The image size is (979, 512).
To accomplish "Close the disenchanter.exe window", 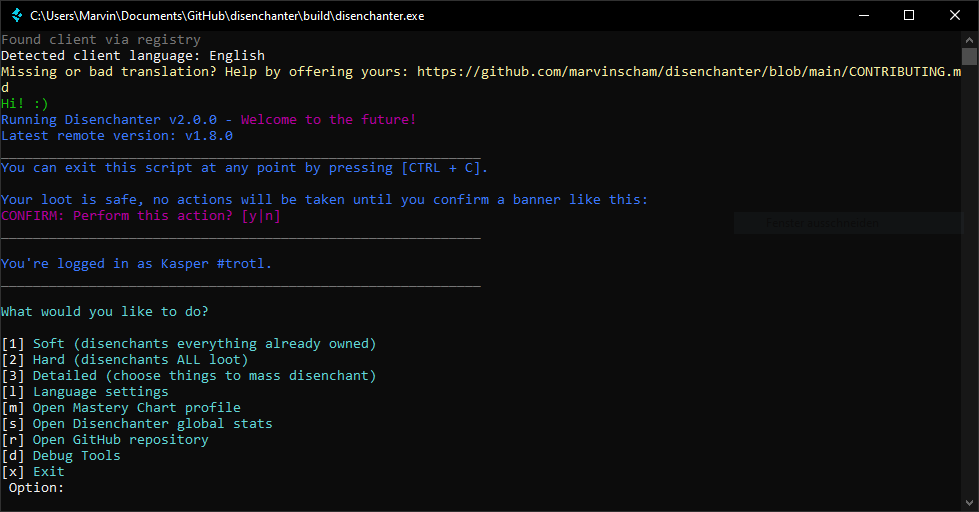I will [x=955, y=15].
